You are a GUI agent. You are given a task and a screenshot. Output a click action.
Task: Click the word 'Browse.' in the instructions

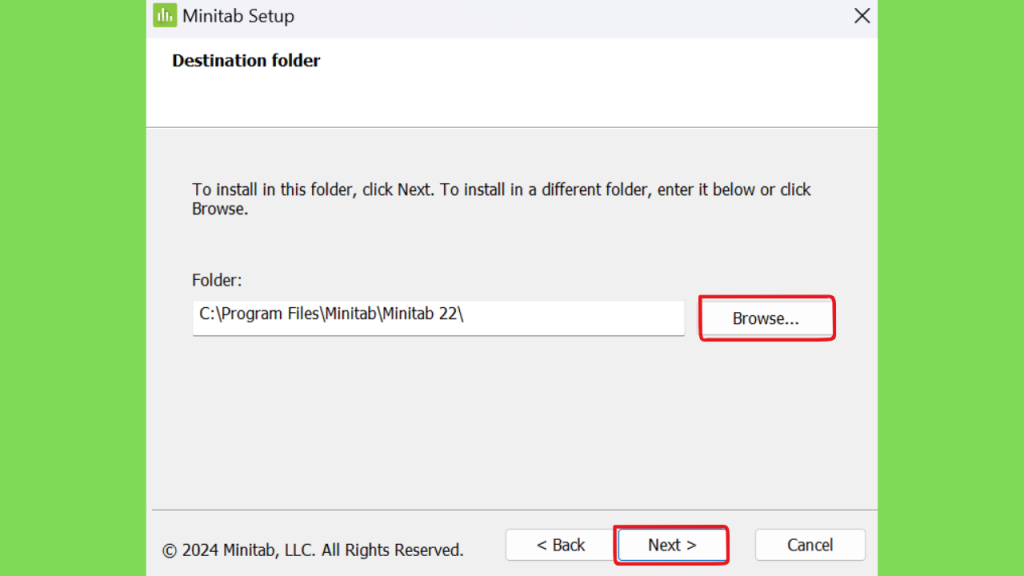click(220, 209)
